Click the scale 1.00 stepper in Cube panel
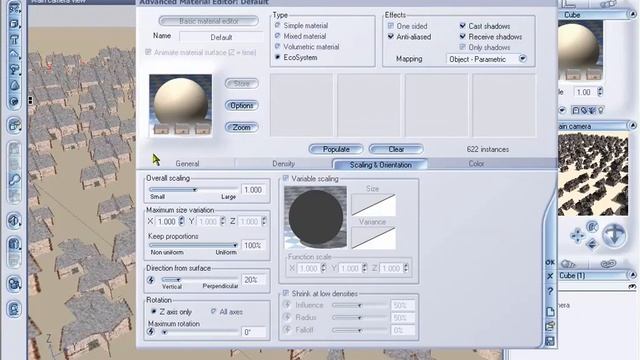Screen dimensions: 640x360 600,92
